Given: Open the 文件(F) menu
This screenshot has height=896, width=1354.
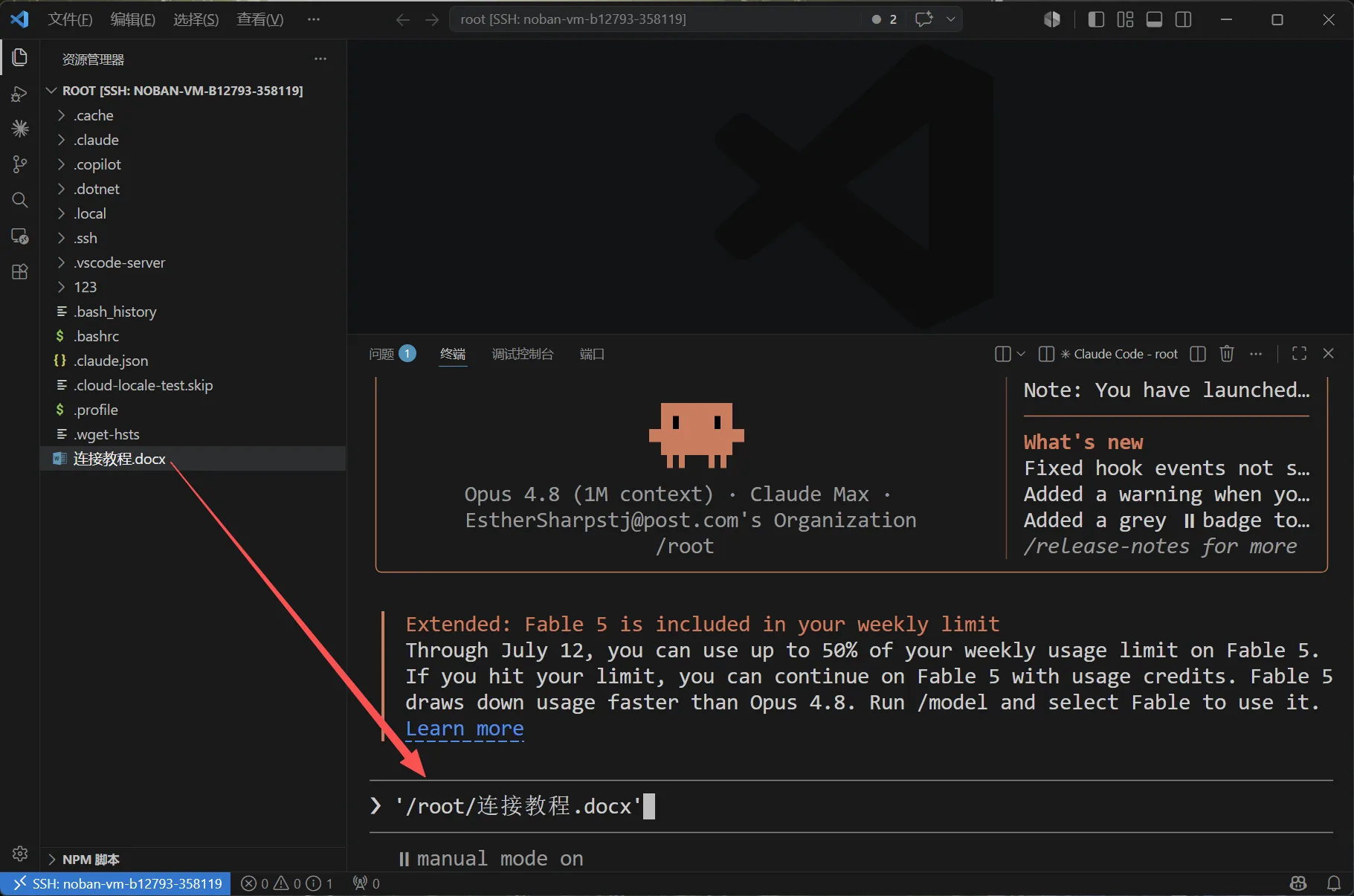Looking at the screenshot, I should click(70, 19).
